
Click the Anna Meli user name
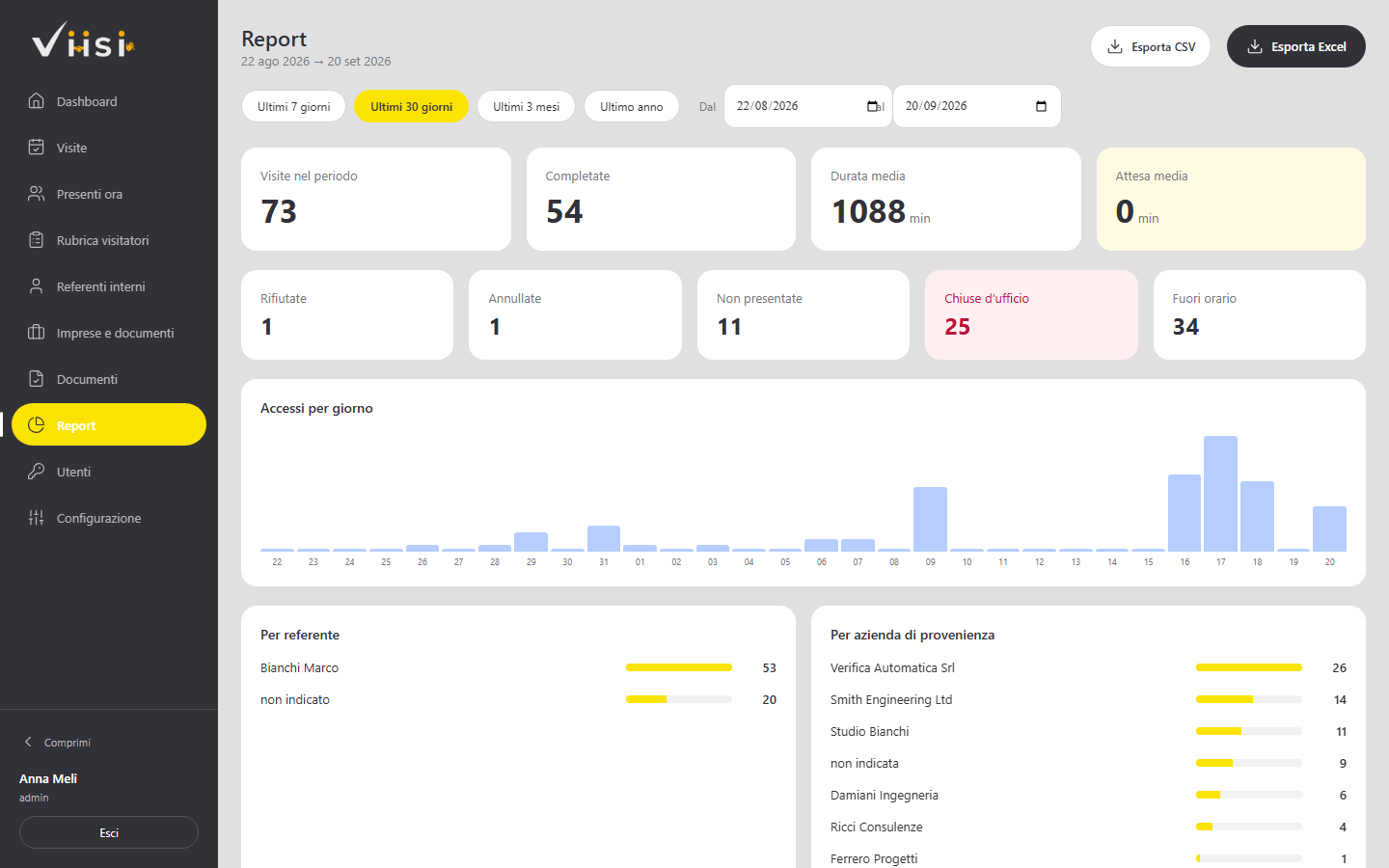click(x=48, y=778)
